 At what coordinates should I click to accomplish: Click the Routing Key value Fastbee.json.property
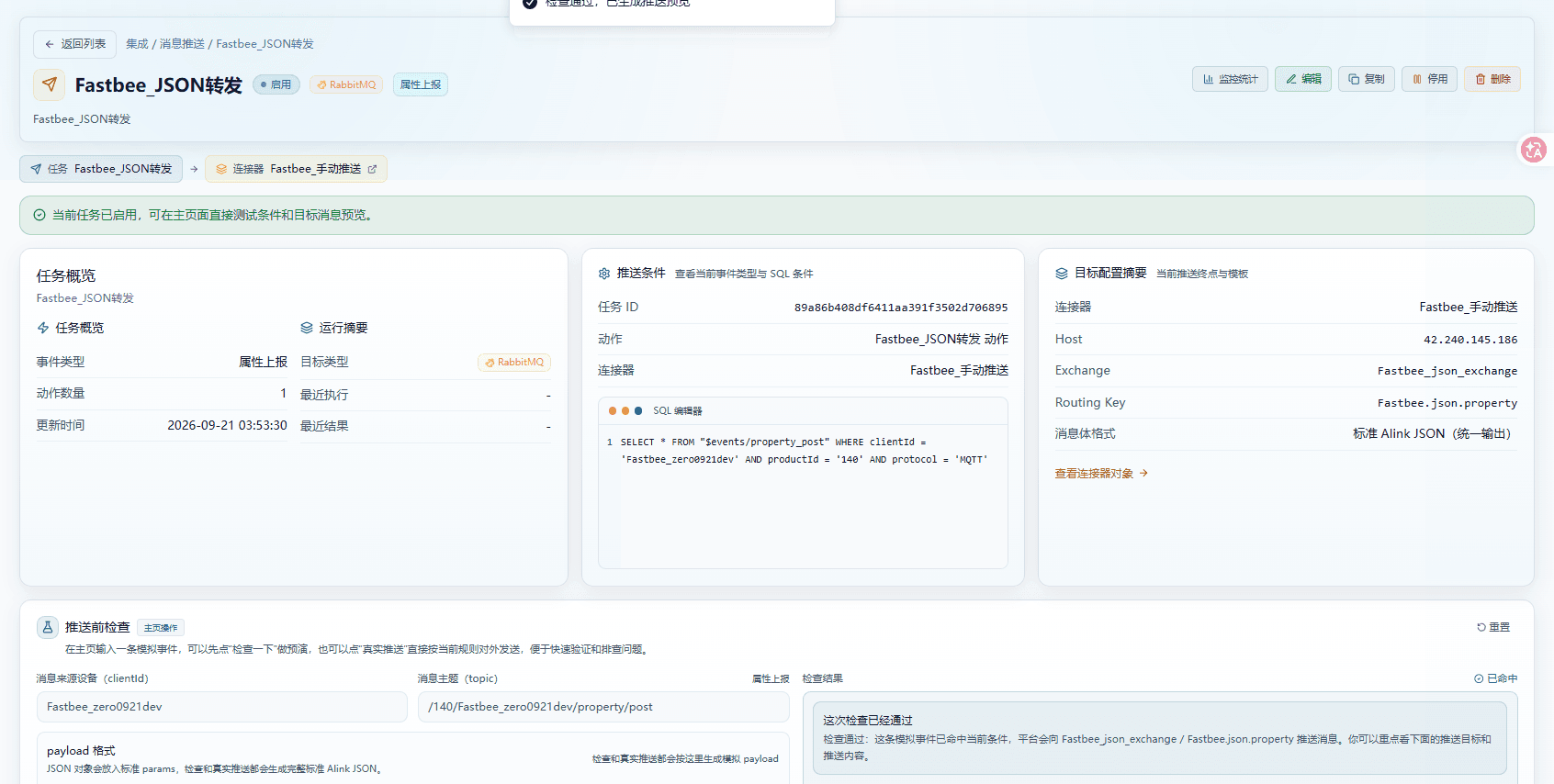1447,403
